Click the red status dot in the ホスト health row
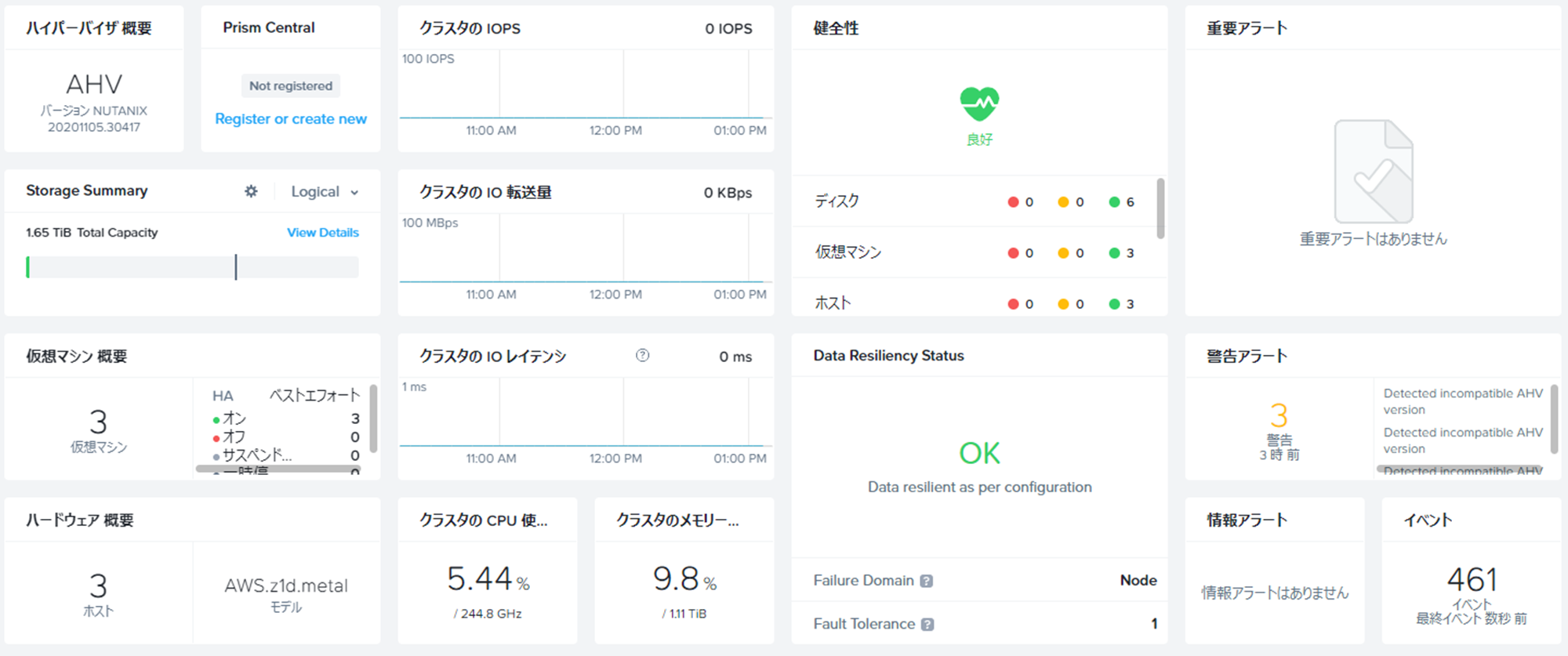The width and height of the screenshot is (1568, 656). tap(1013, 304)
